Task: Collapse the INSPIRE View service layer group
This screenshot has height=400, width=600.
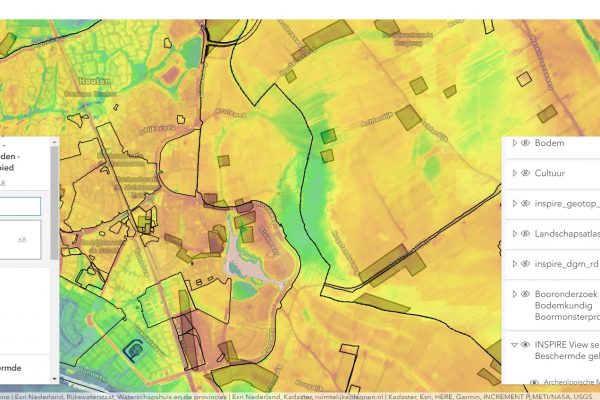Action: [514, 343]
